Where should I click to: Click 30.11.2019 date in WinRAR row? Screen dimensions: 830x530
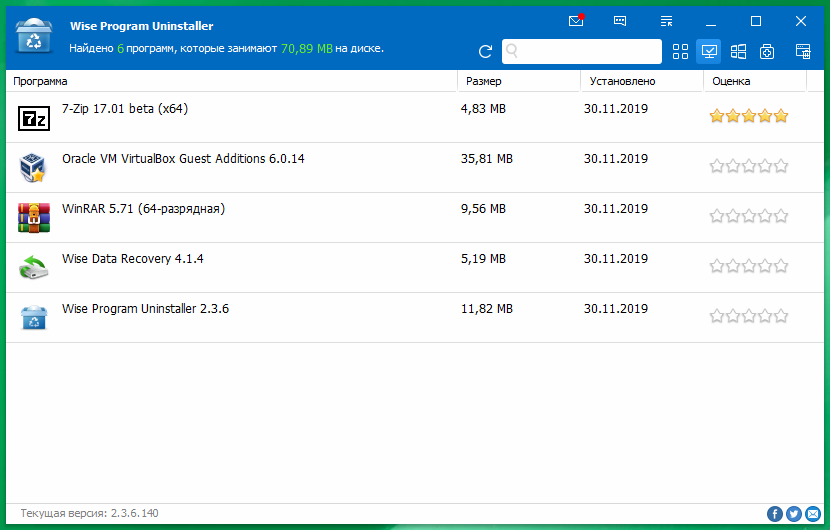point(616,209)
